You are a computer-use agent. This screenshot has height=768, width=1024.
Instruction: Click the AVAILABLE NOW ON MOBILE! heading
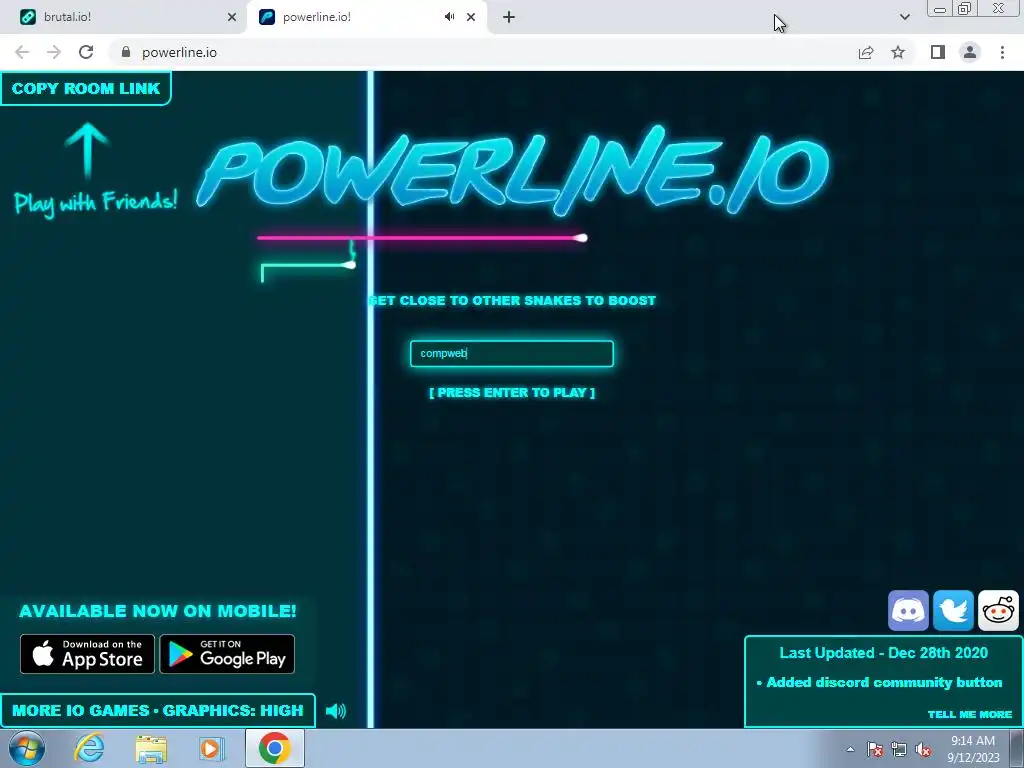pyautogui.click(x=157, y=611)
